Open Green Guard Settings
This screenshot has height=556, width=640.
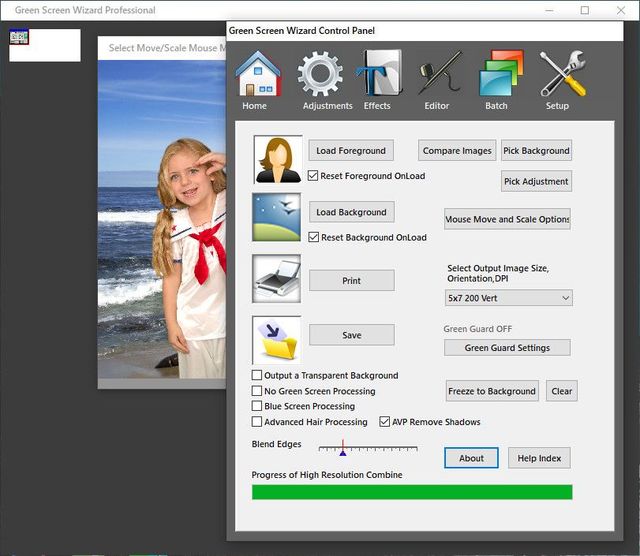tap(507, 348)
